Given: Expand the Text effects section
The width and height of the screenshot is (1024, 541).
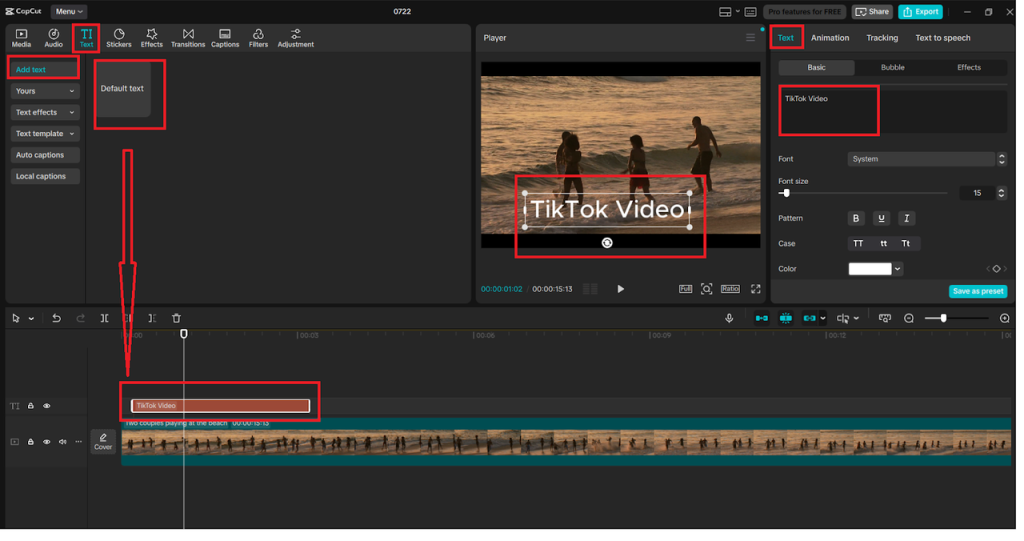Looking at the screenshot, I should pyautogui.click(x=43, y=112).
